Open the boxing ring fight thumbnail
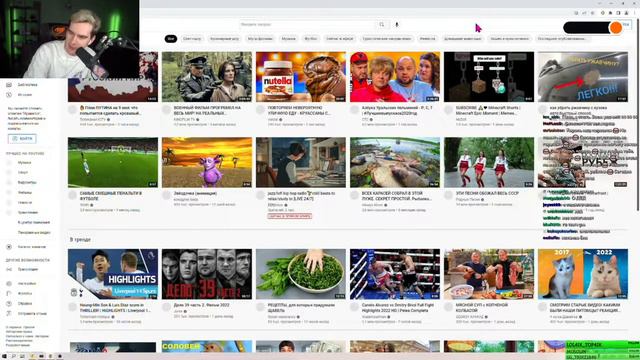The width and height of the screenshot is (640, 360). click(395, 274)
